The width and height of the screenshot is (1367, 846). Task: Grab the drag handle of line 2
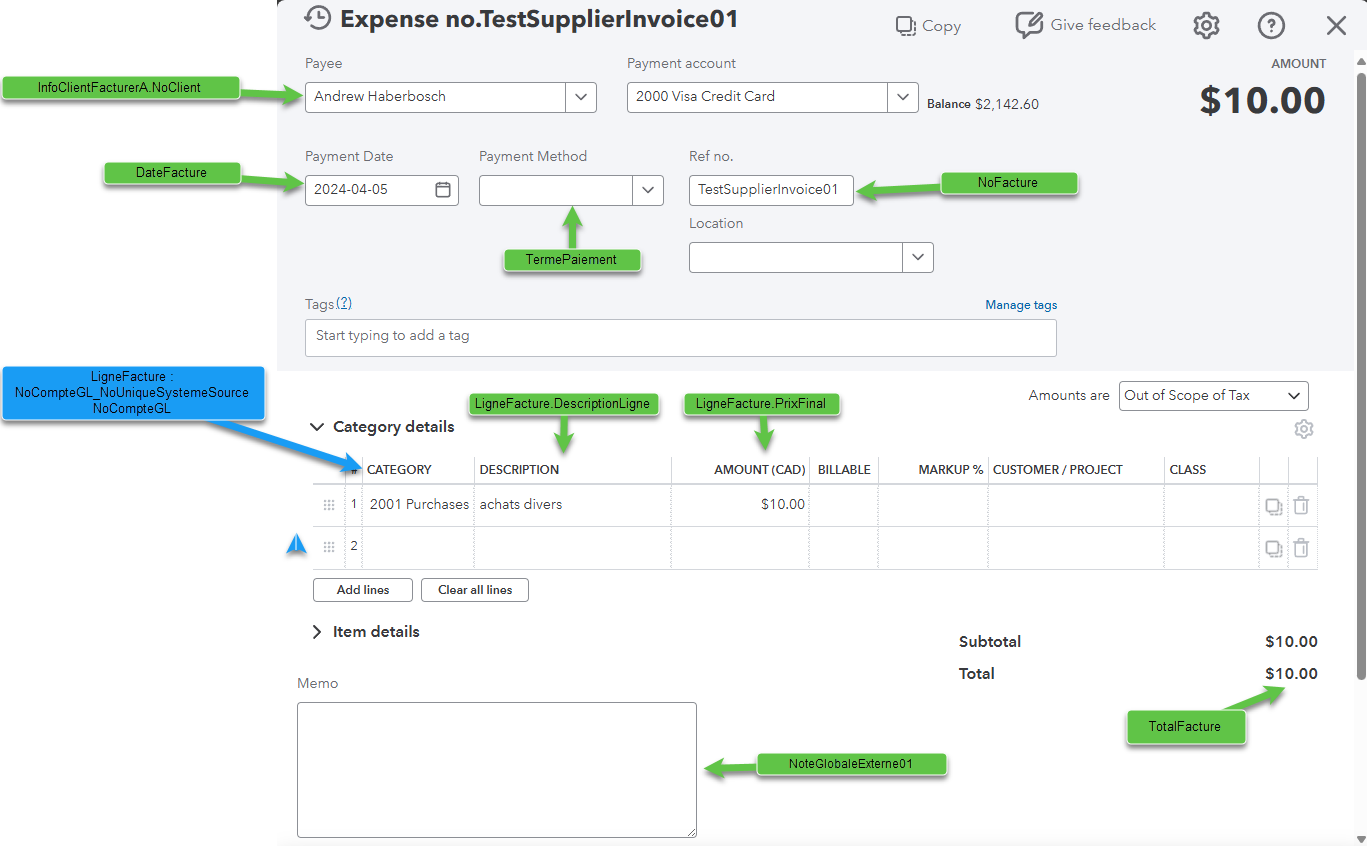pos(329,547)
